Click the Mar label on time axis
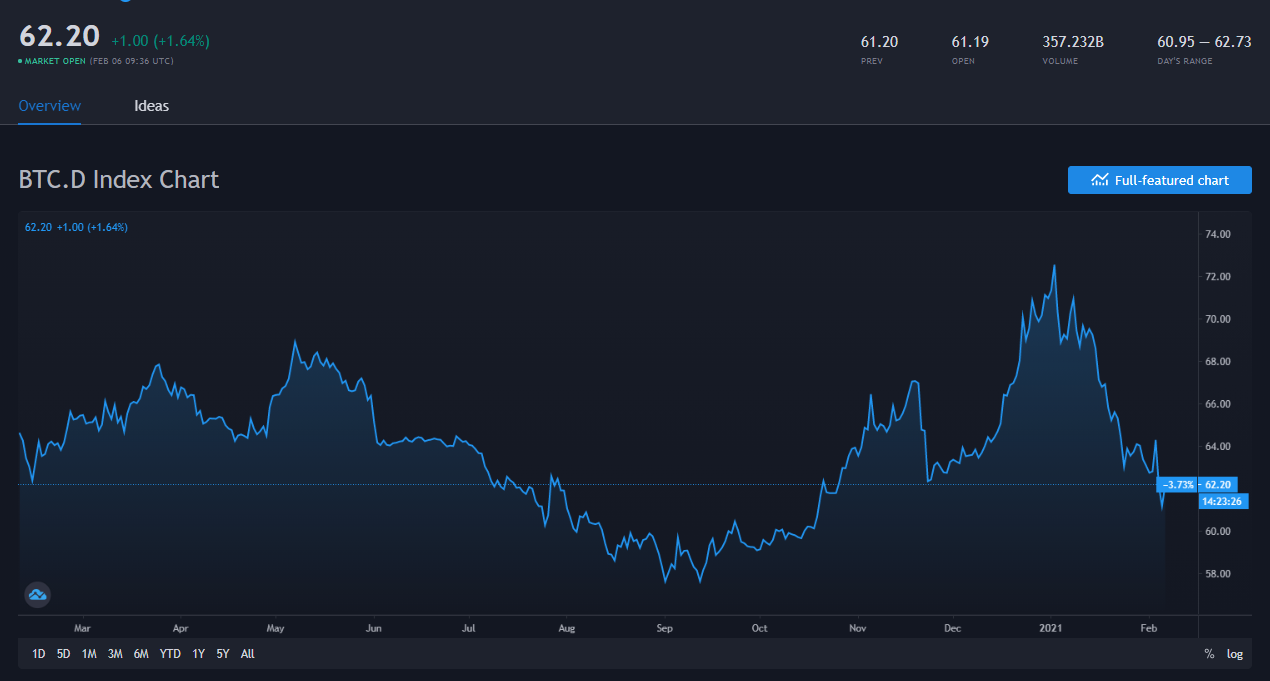This screenshot has width=1270, height=681. (82, 628)
